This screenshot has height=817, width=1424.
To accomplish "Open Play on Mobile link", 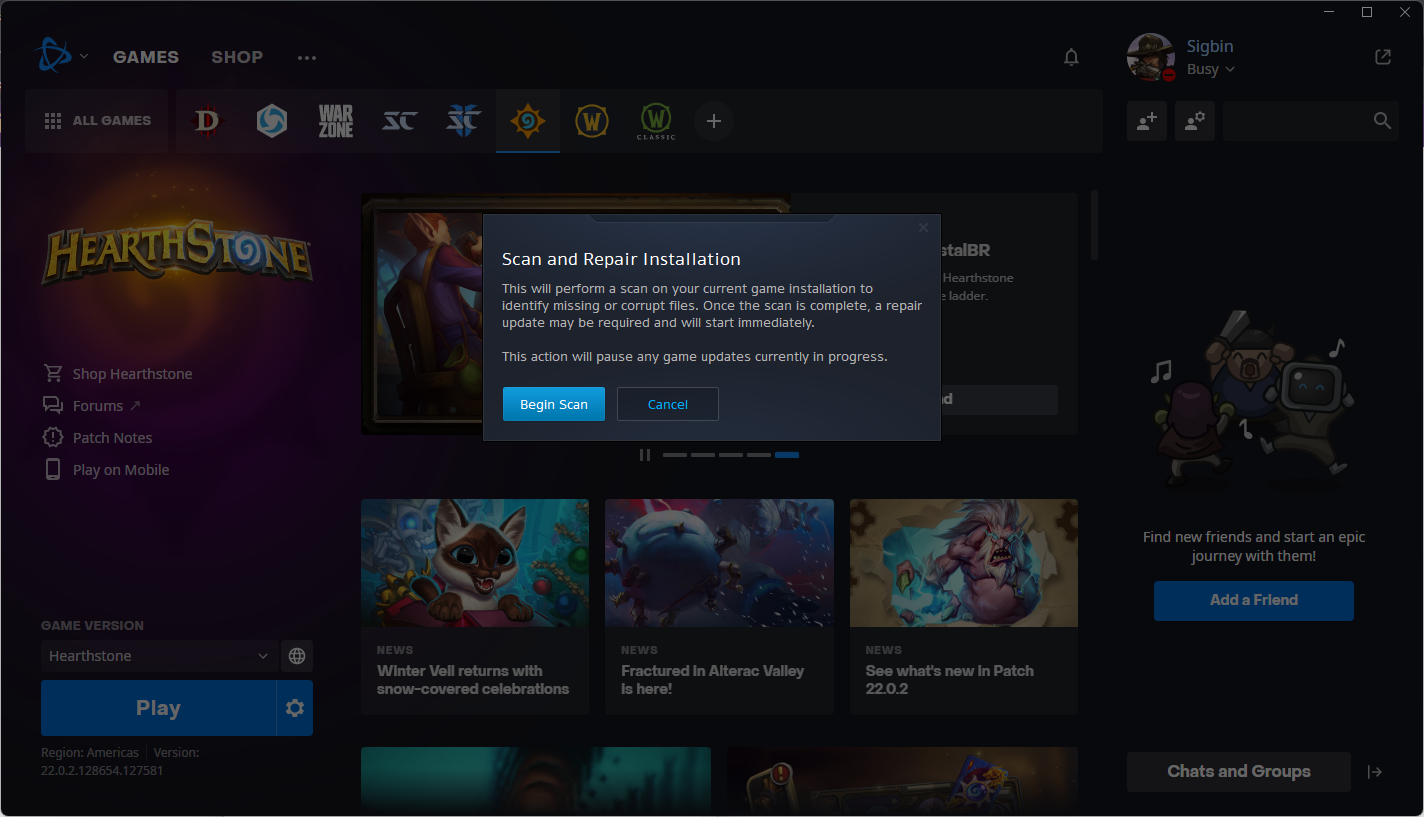I will point(121,470).
